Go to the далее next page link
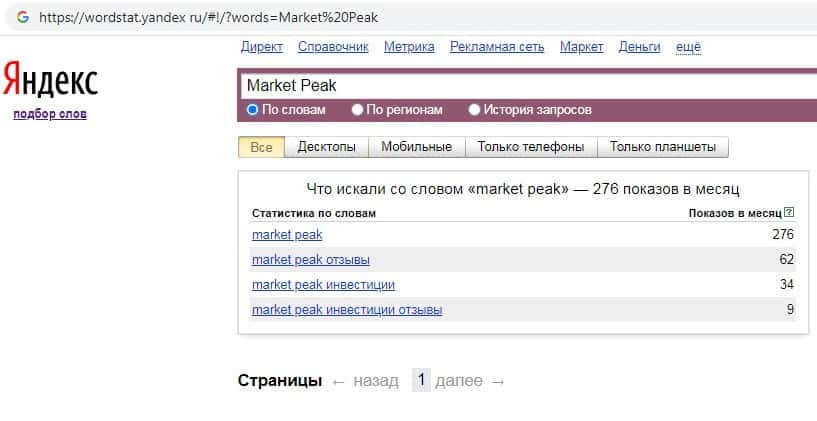 coord(469,381)
